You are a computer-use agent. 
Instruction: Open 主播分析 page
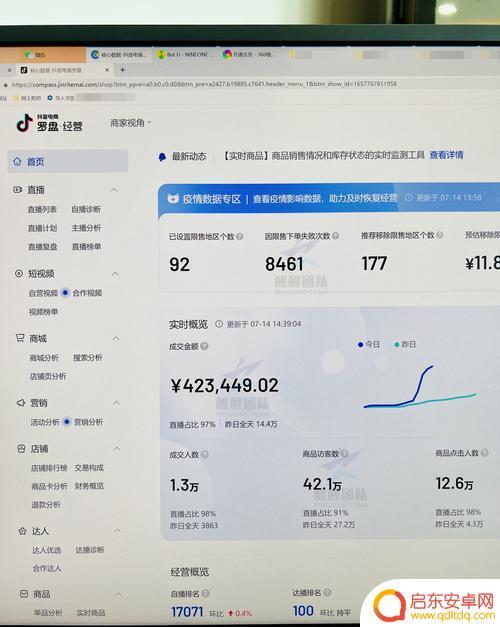pos(86,228)
